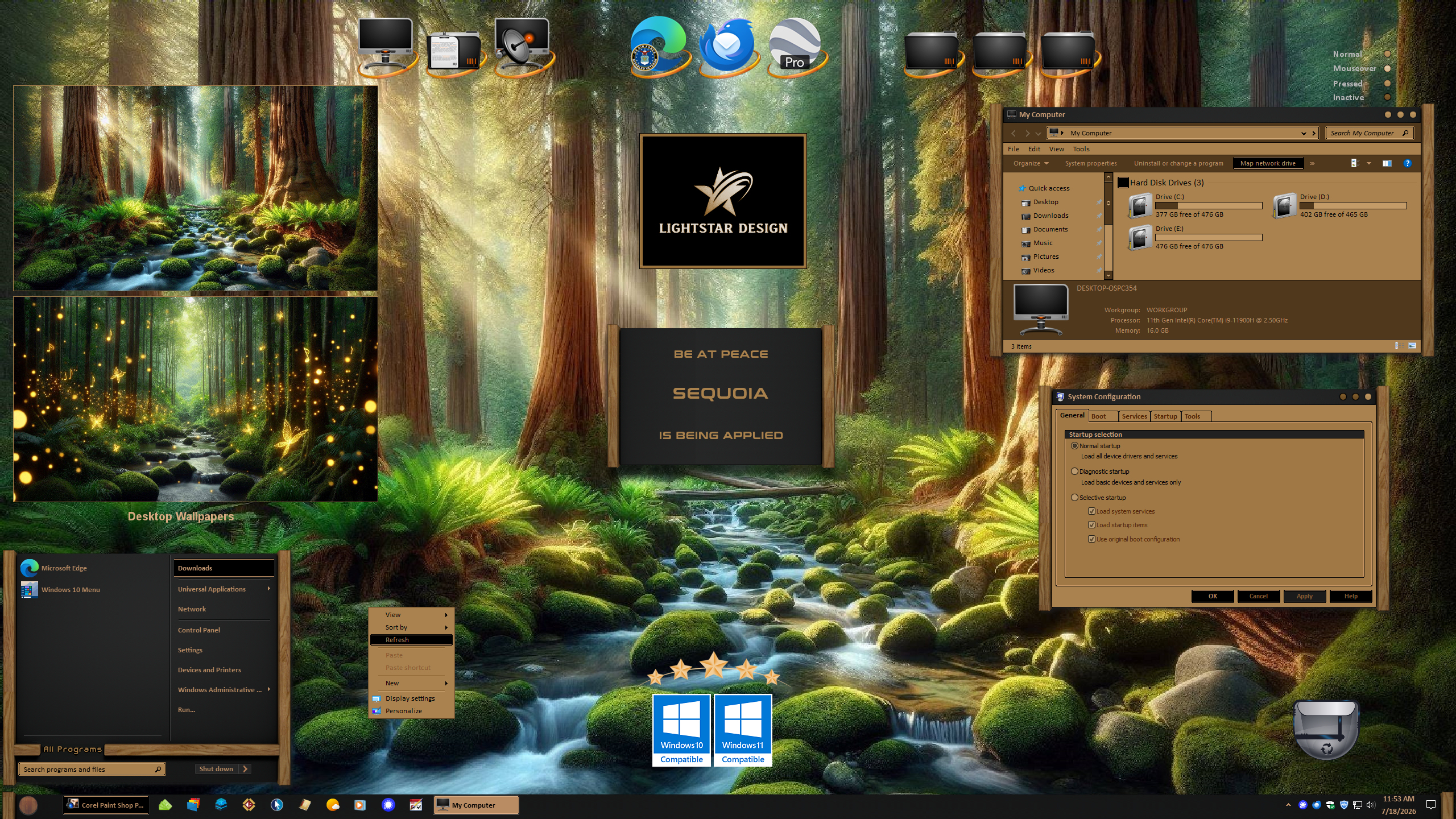Click the Corel Paint Shop Pro taskbar button

(x=106, y=805)
